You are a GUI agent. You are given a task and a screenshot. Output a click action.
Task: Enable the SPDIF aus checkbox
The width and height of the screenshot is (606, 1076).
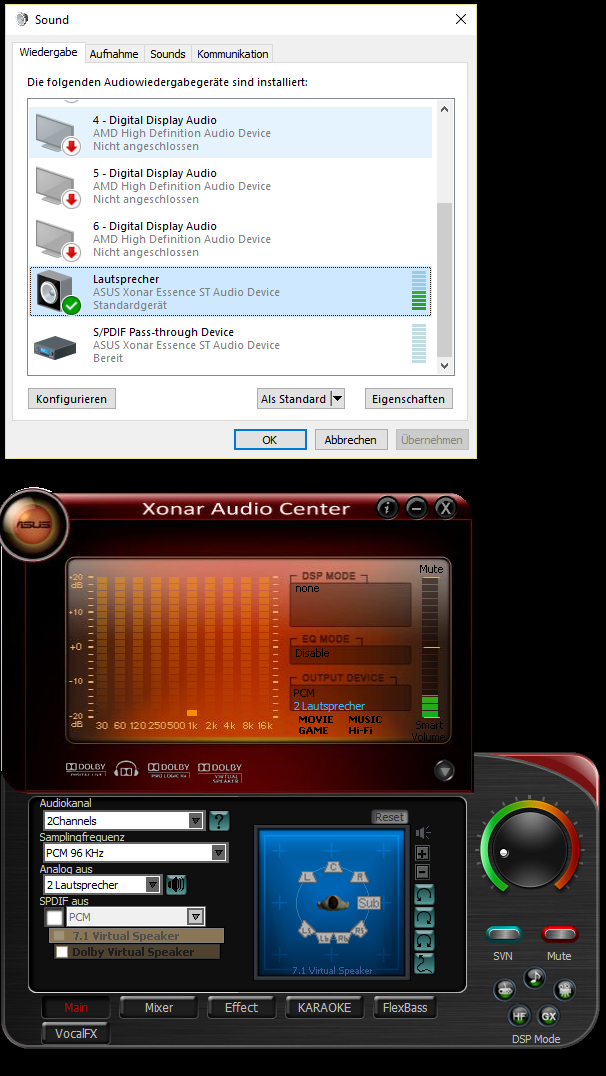click(54, 917)
